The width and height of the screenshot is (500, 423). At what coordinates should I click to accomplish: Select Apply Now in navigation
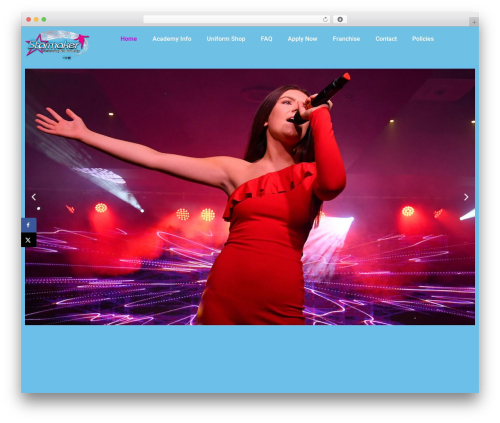point(302,39)
